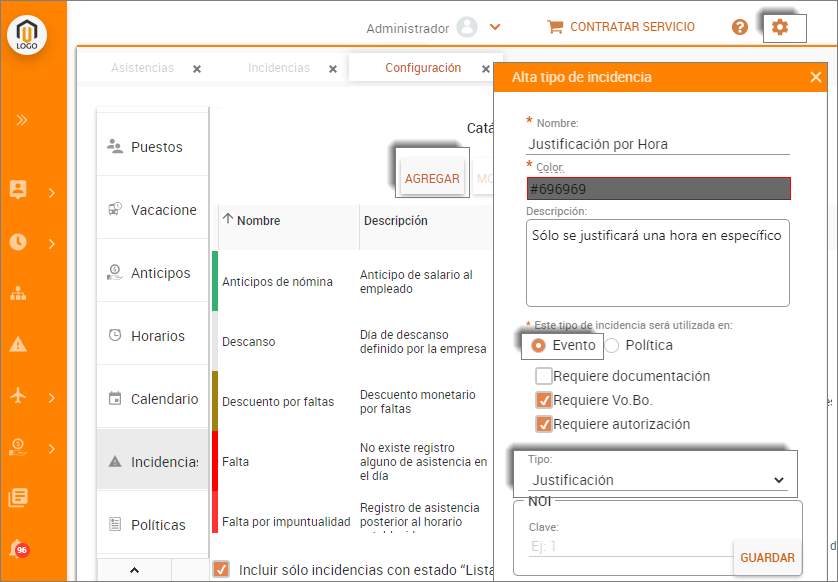The height and width of the screenshot is (582, 838).
Task: Expand sidebar with double chevron icon
Action: click(x=22, y=120)
